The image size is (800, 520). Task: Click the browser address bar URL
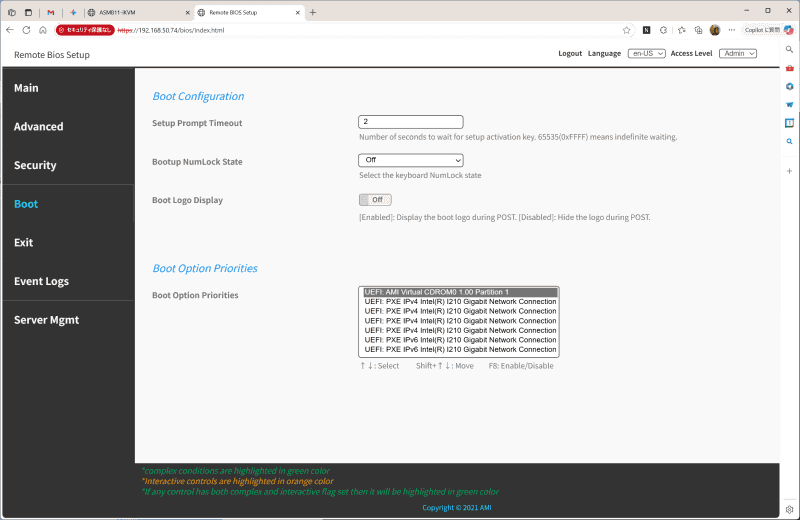pos(171,30)
